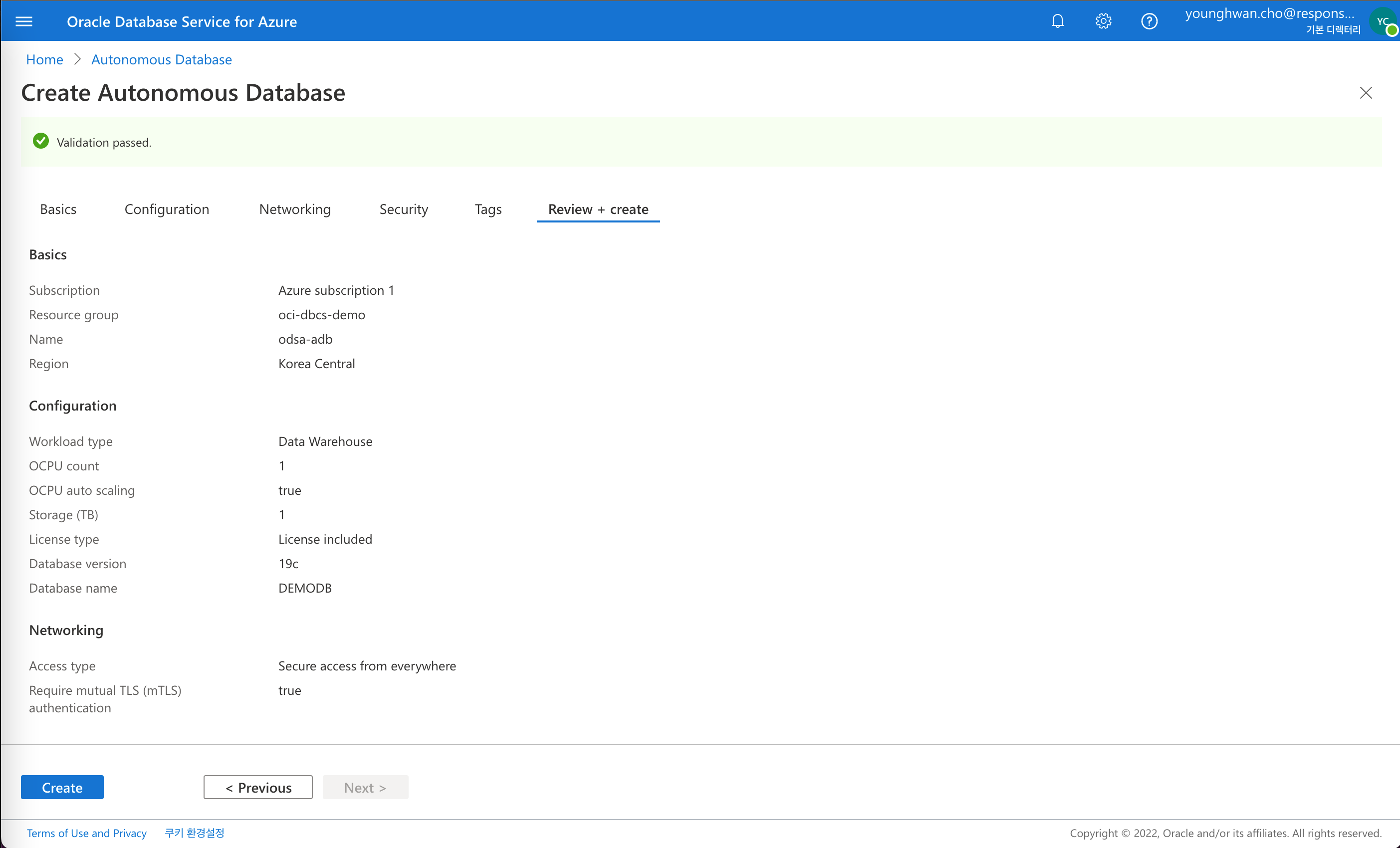The height and width of the screenshot is (848, 1400).
Task: Click the 'OCPU count' field label
Action: click(x=64, y=466)
